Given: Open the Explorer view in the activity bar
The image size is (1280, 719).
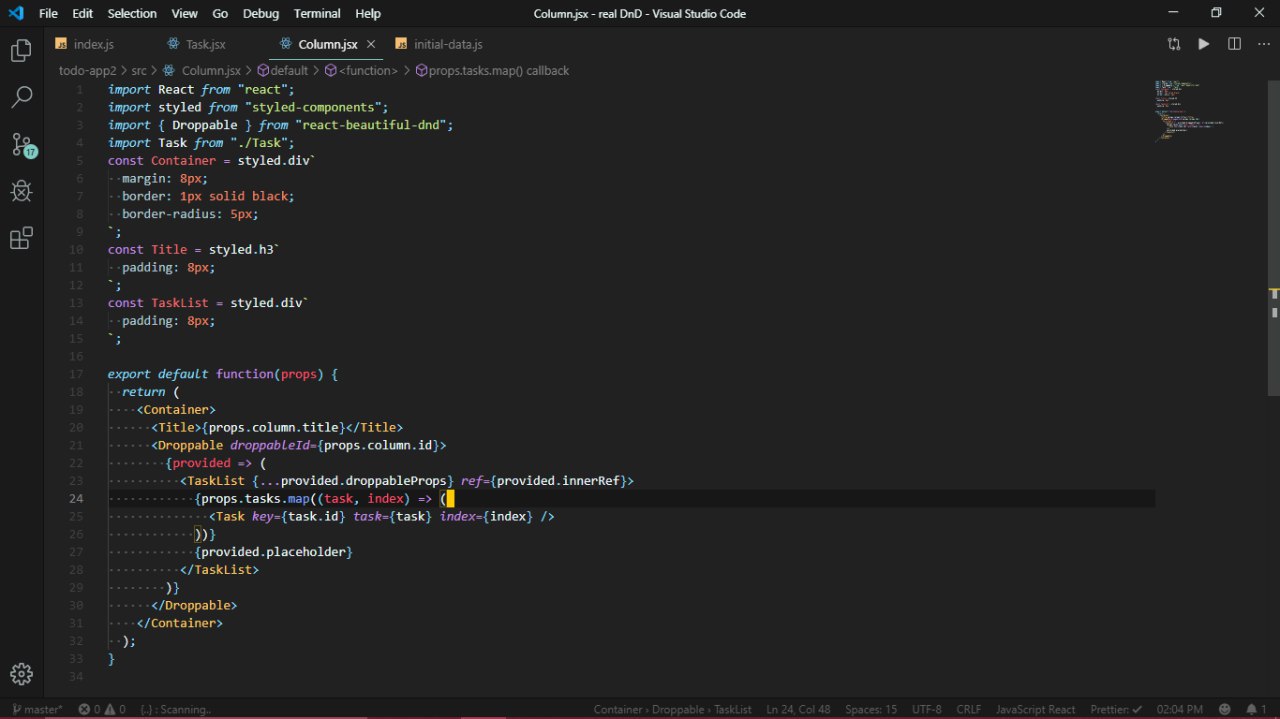Looking at the screenshot, I should coord(21,51).
